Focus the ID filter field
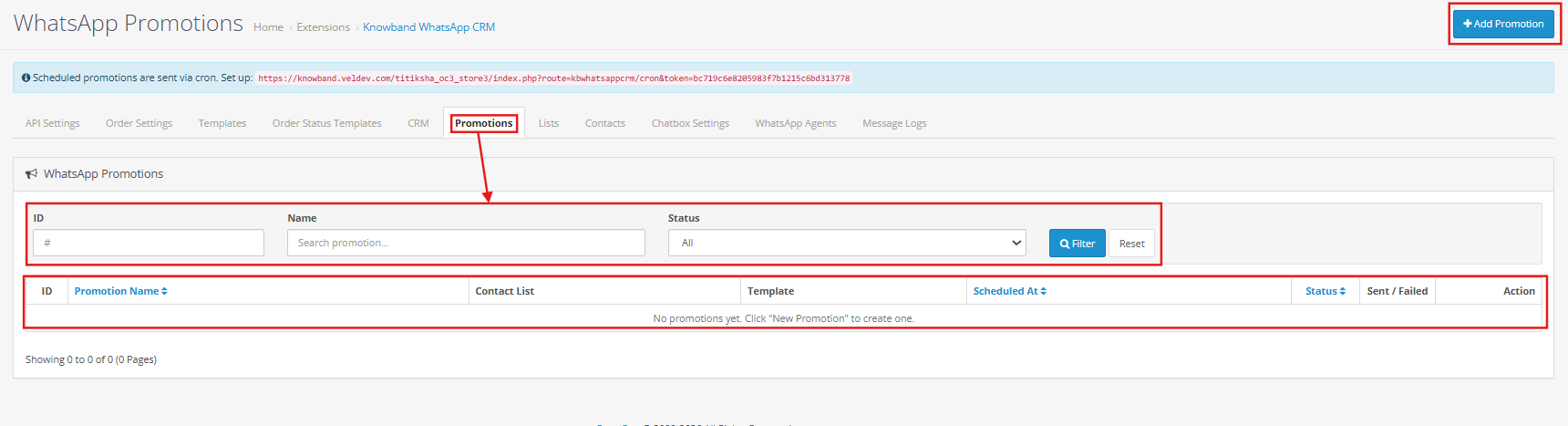Image resolution: width=1568 pixels, height=426 pixels. (149, 243)
